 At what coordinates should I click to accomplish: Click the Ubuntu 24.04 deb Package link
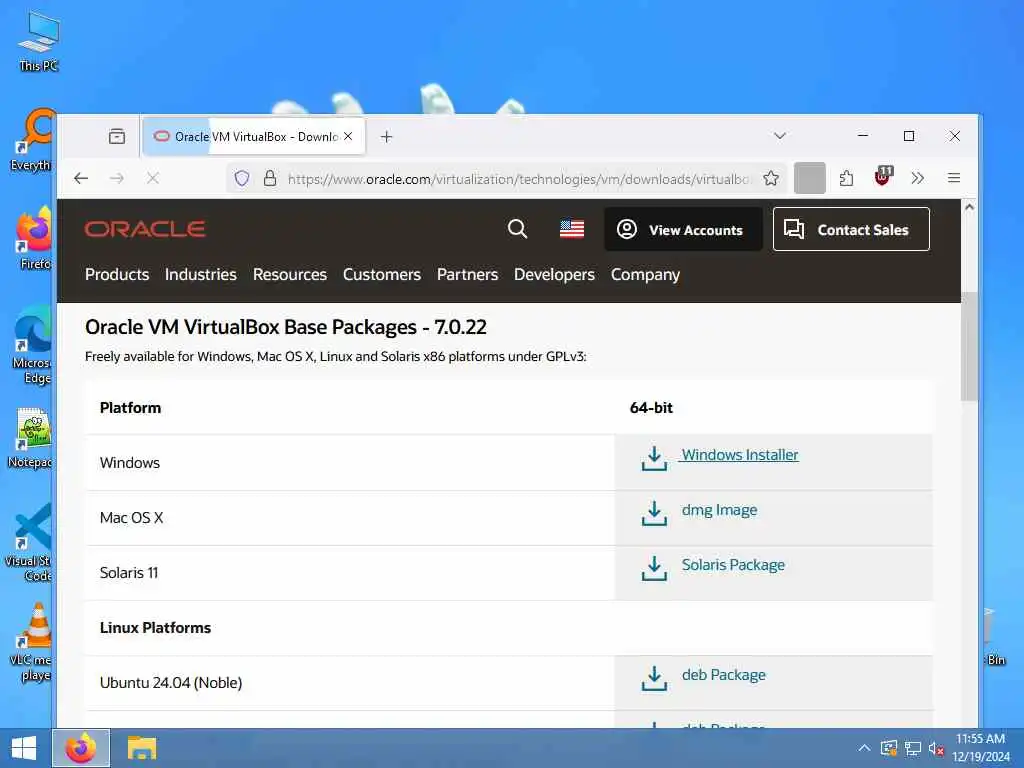(x=724, y=675)
